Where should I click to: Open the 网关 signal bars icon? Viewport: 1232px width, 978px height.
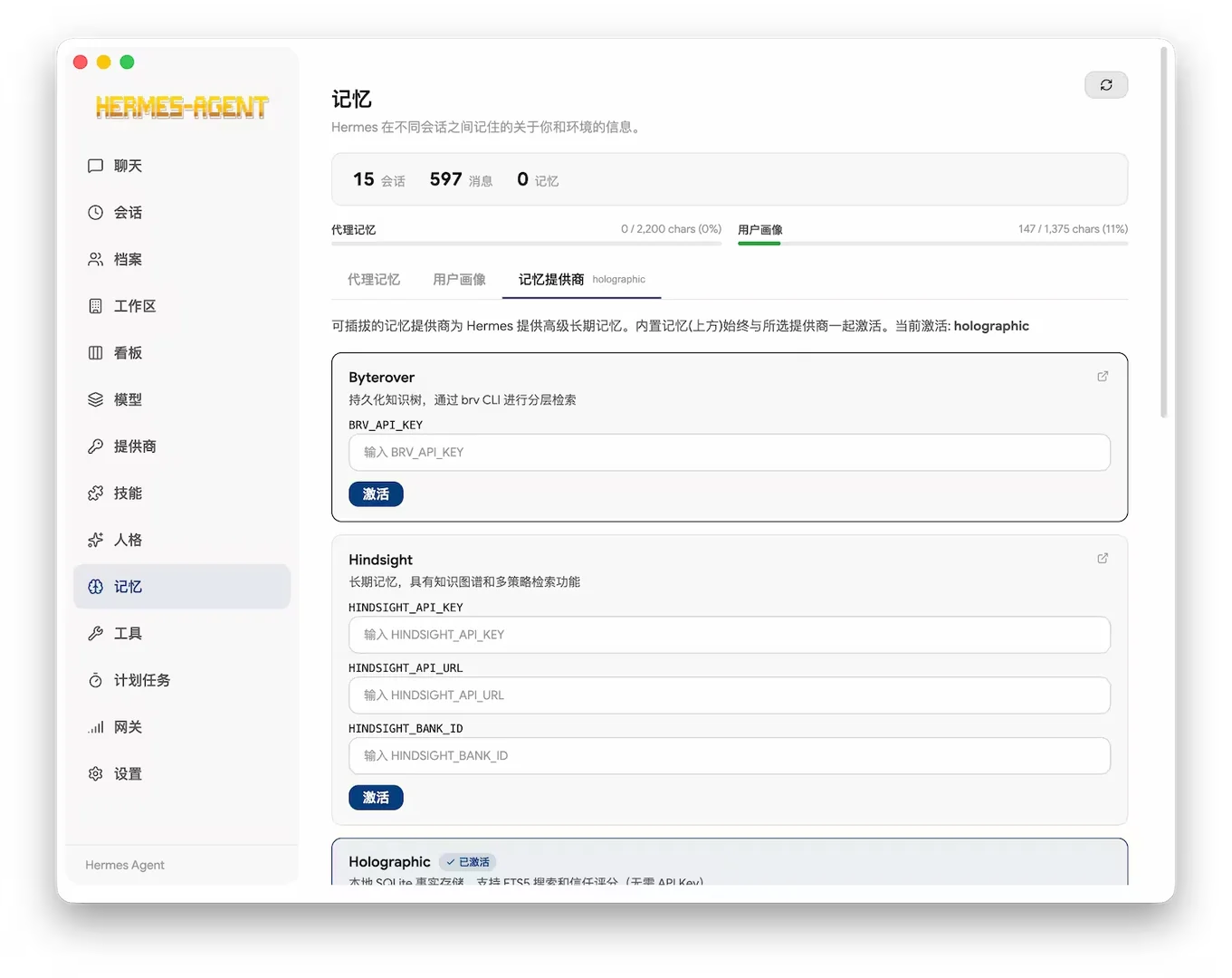tap(95, 727)
